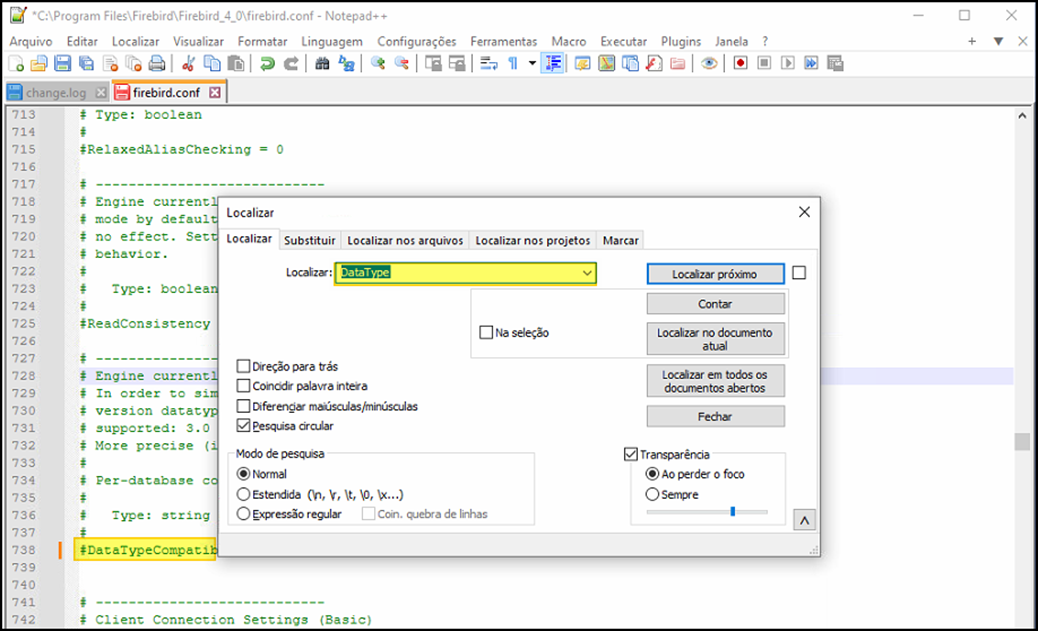Image resolution: width=1038 pixels, height=631 pixels.
Task: Open Folder as Workspace toolbar icon
Action: click(677, 64)
